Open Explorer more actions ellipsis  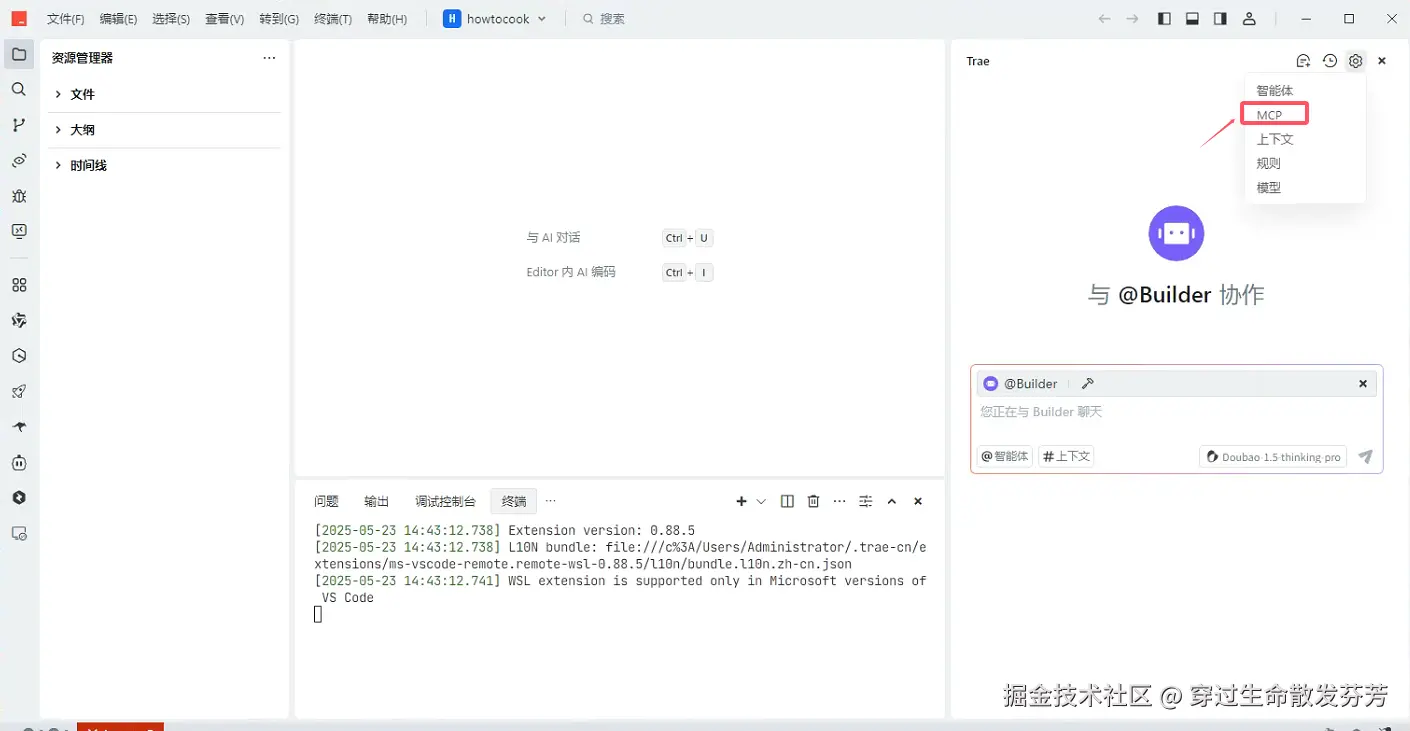point(269,58)
